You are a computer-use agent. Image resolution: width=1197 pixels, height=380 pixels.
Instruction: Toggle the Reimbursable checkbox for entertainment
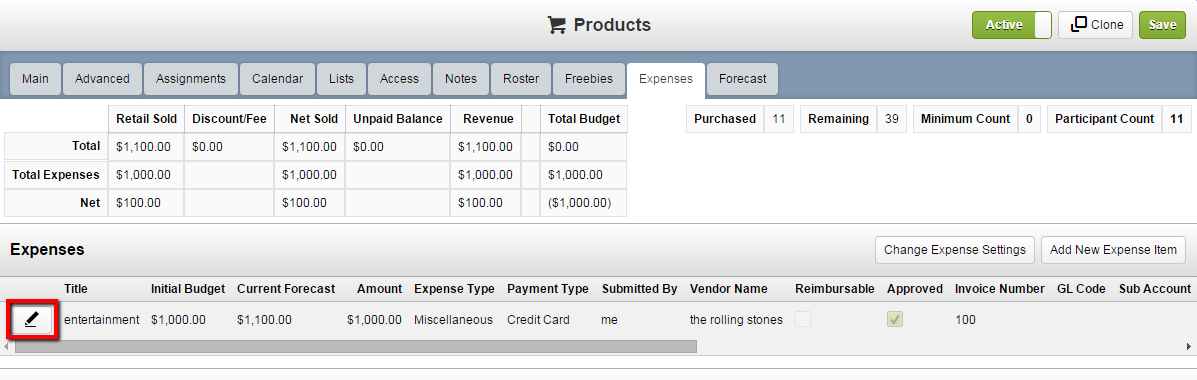coord(802,320)
